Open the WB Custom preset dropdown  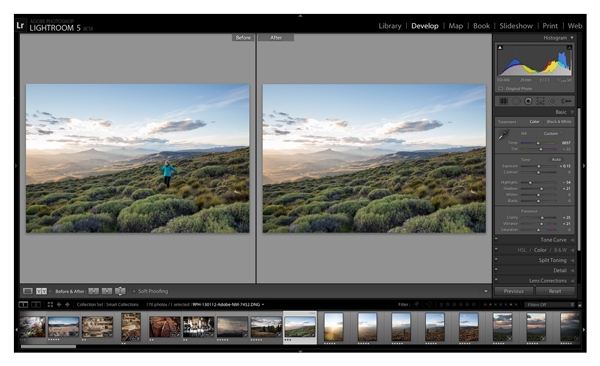[553, 134]
